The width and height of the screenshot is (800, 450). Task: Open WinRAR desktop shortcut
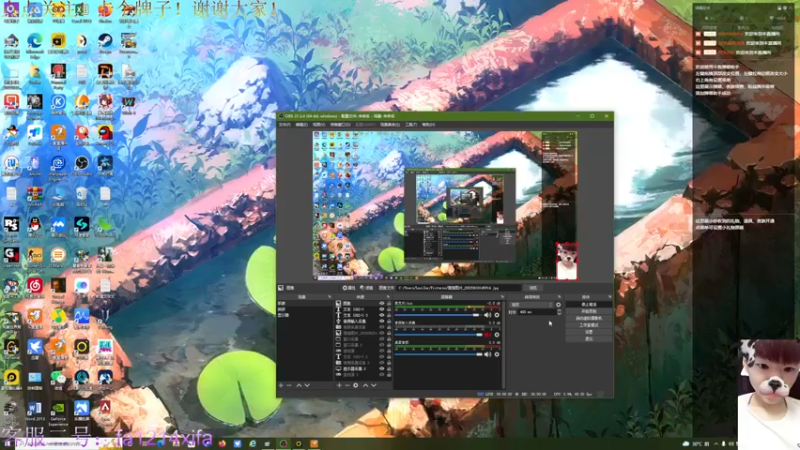point(35,196)
